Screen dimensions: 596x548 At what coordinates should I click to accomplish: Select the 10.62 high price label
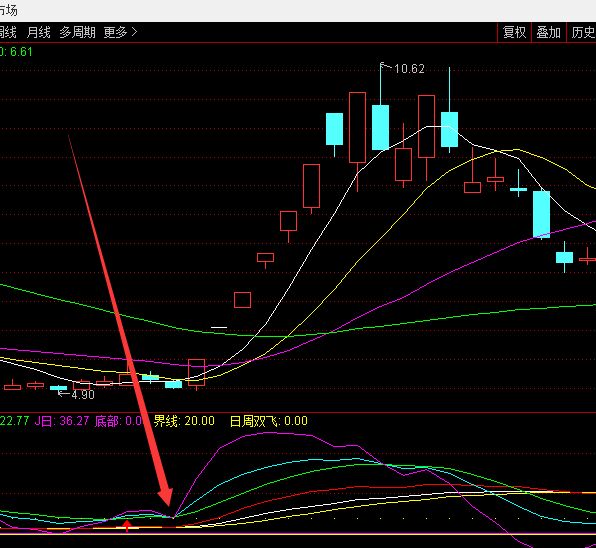(409, 69)
